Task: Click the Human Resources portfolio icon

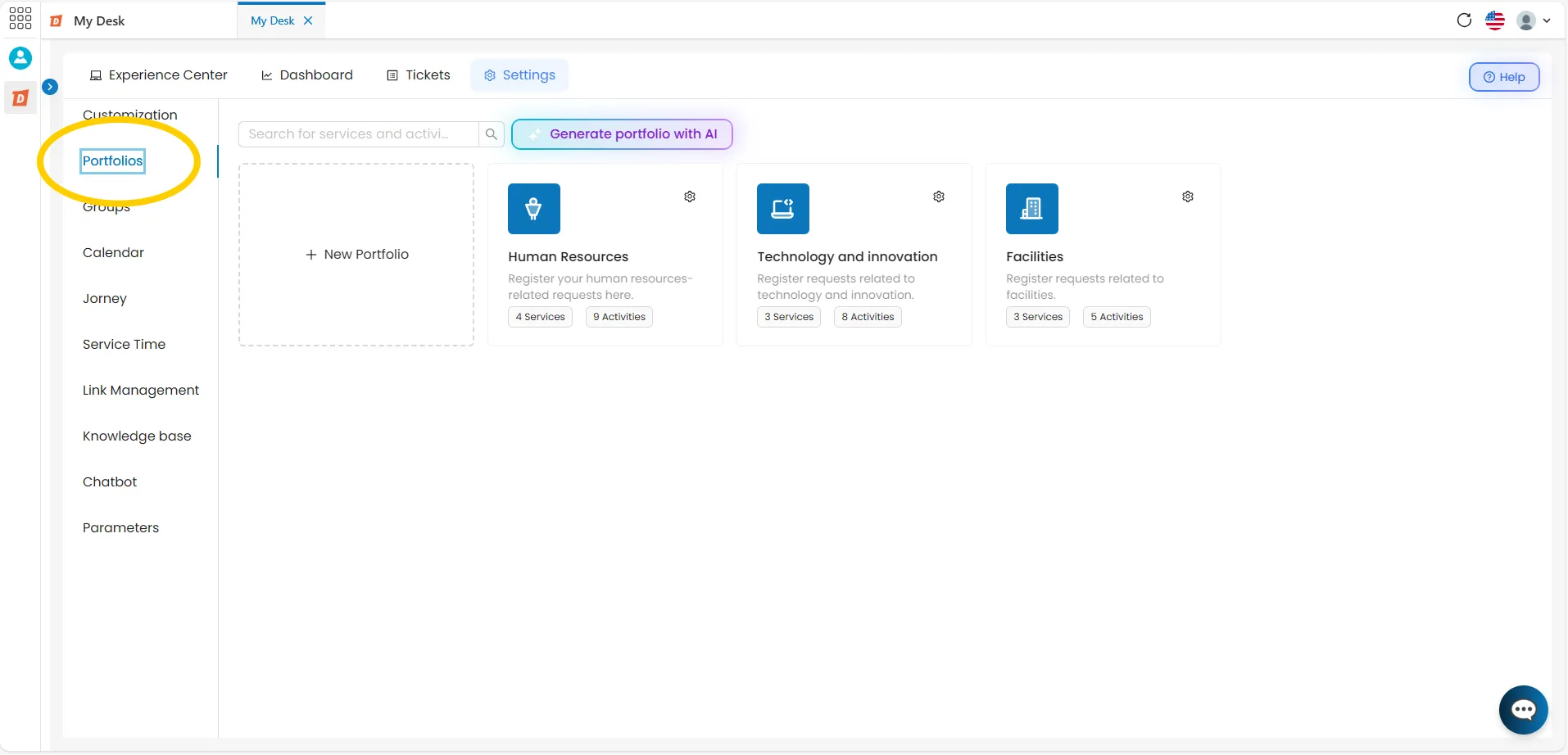Action: [534, 209]
